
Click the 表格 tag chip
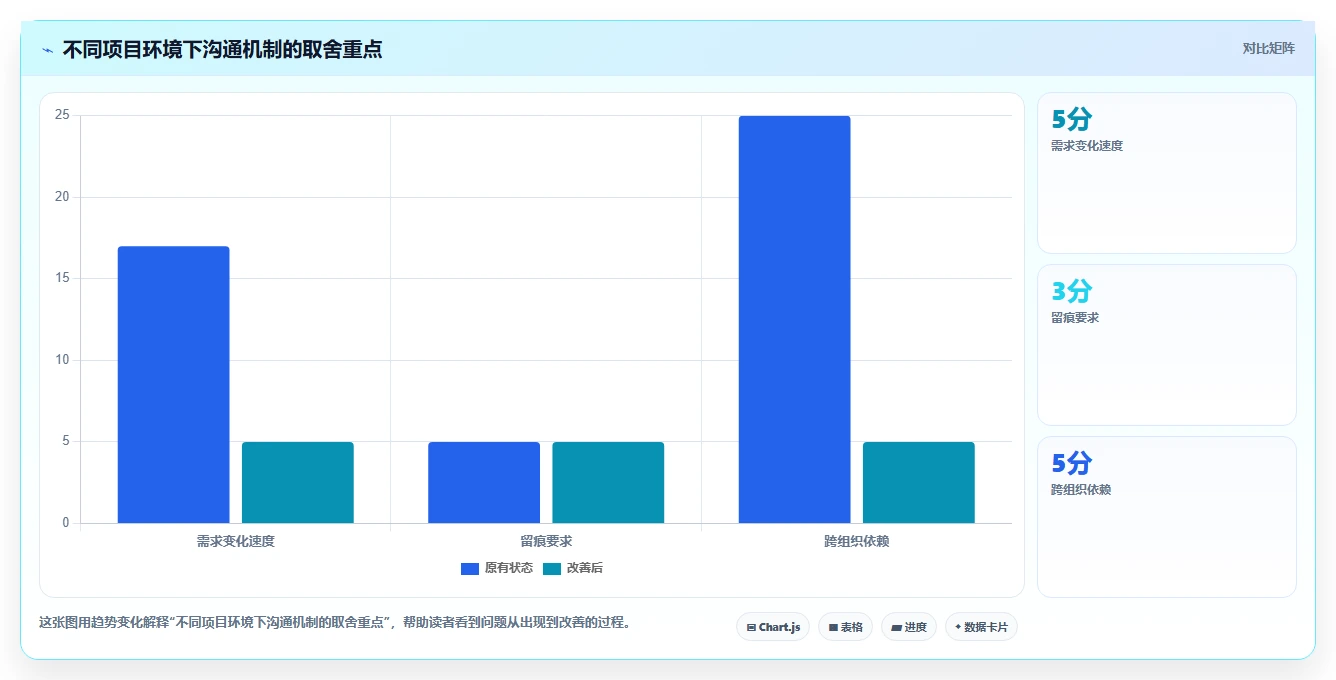tap(845, 627)
